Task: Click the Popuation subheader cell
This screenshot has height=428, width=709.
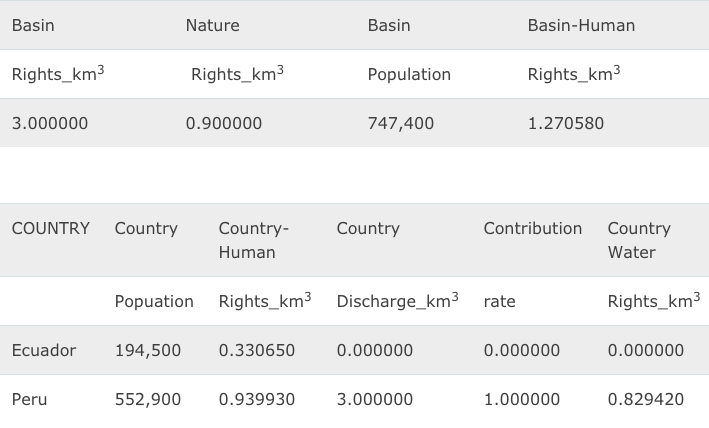Action: pos(154,301)
